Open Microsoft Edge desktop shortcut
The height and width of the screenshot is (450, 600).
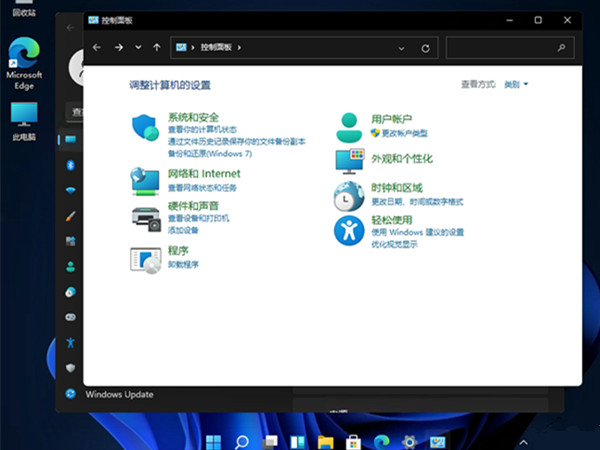[24, 62]
